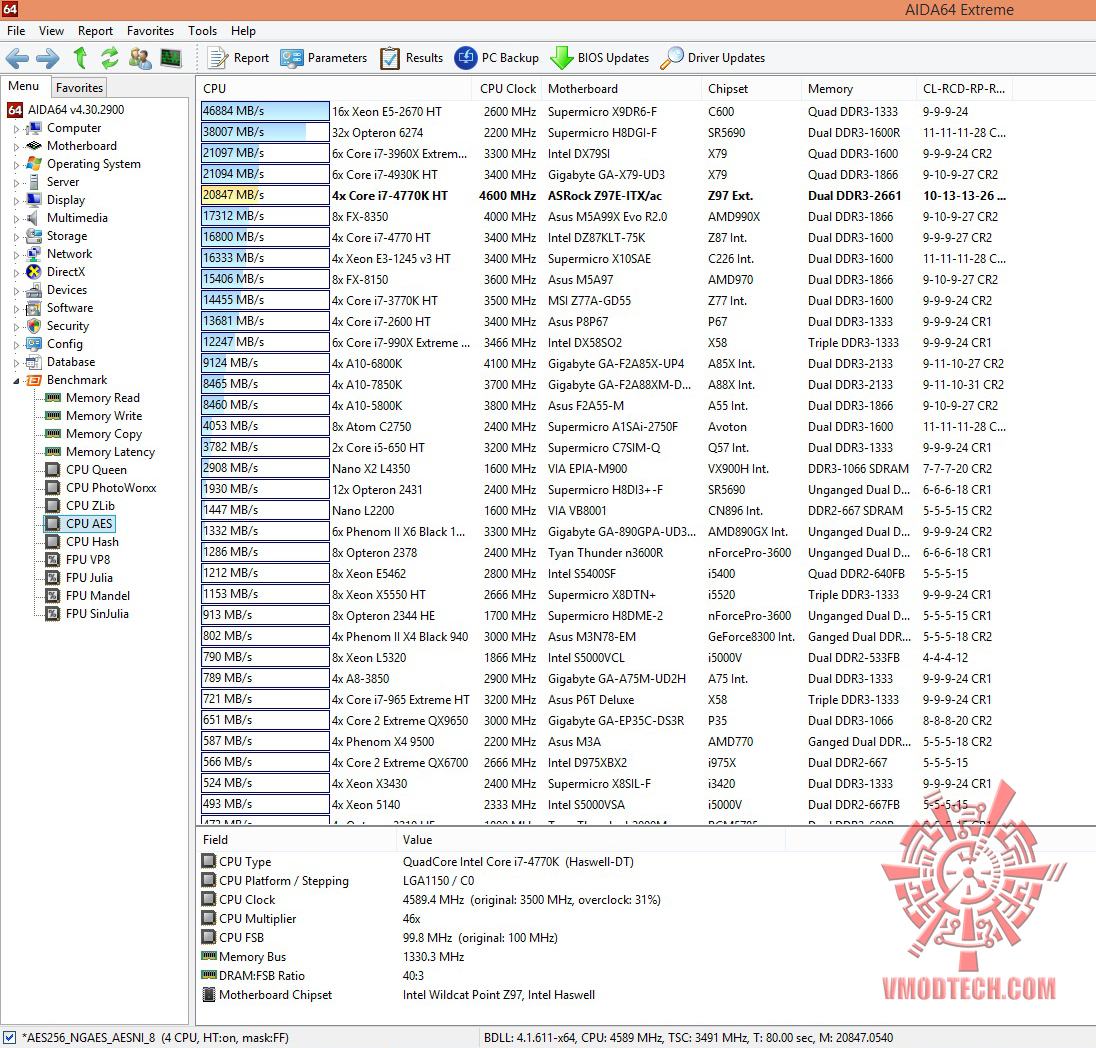Select Devices in the tree
The image size is (1096, 1048).
57,290
